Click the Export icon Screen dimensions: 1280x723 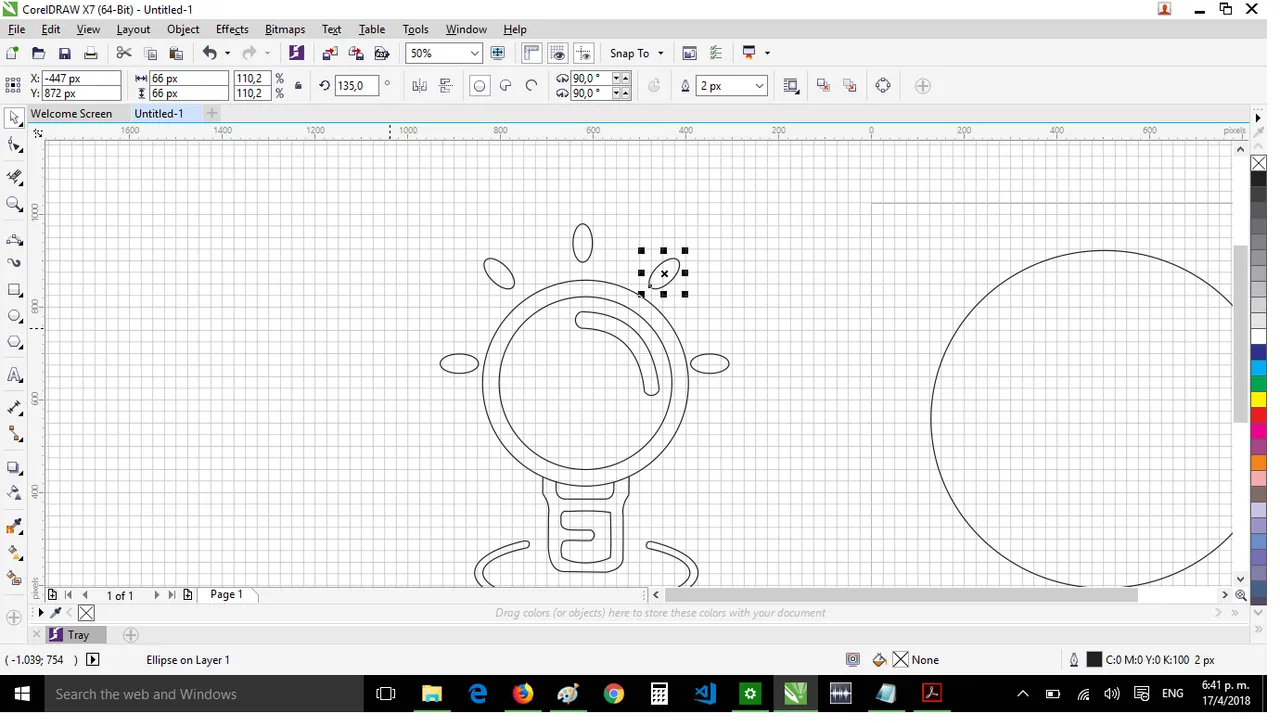click(356, 53)
